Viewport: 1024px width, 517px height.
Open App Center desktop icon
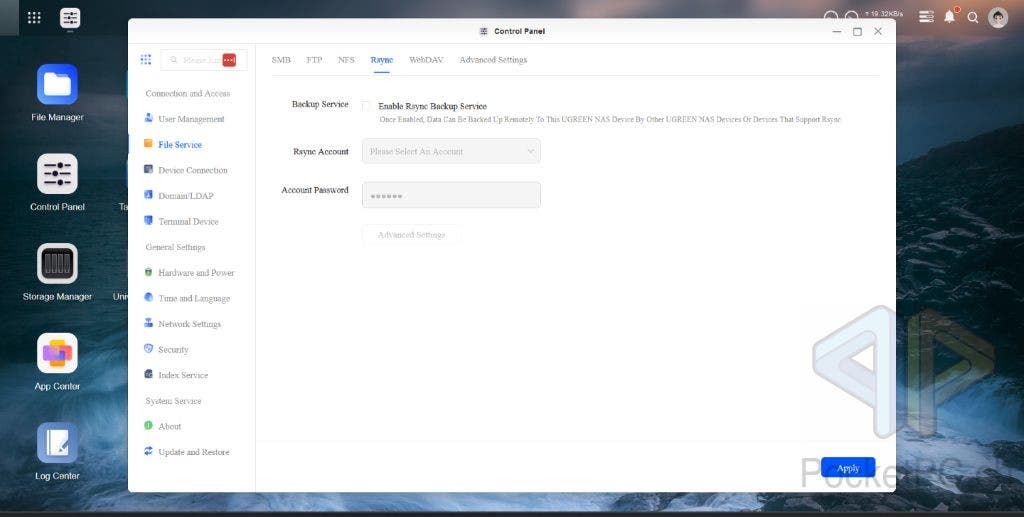coord(57,353)
